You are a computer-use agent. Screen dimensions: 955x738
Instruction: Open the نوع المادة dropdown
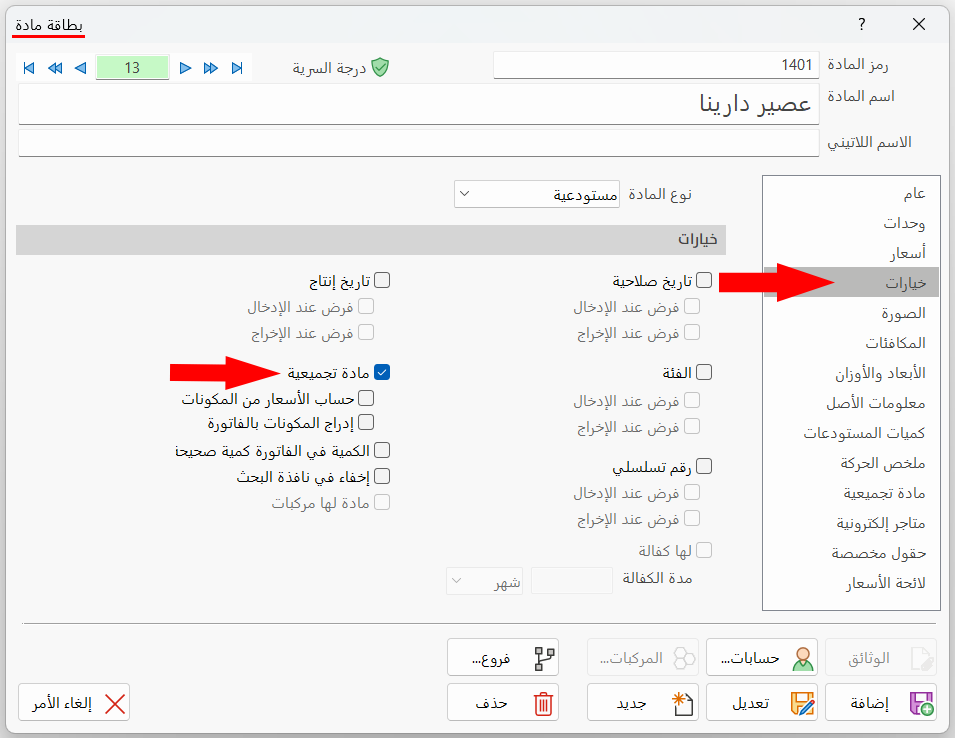tap(537, 194)
